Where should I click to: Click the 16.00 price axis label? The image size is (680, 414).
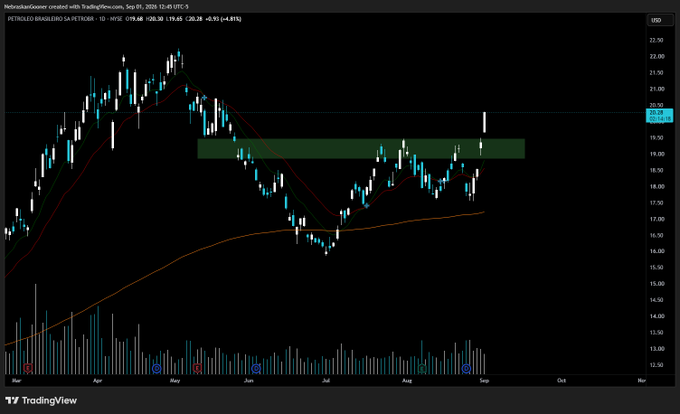[x=656, y=251]
